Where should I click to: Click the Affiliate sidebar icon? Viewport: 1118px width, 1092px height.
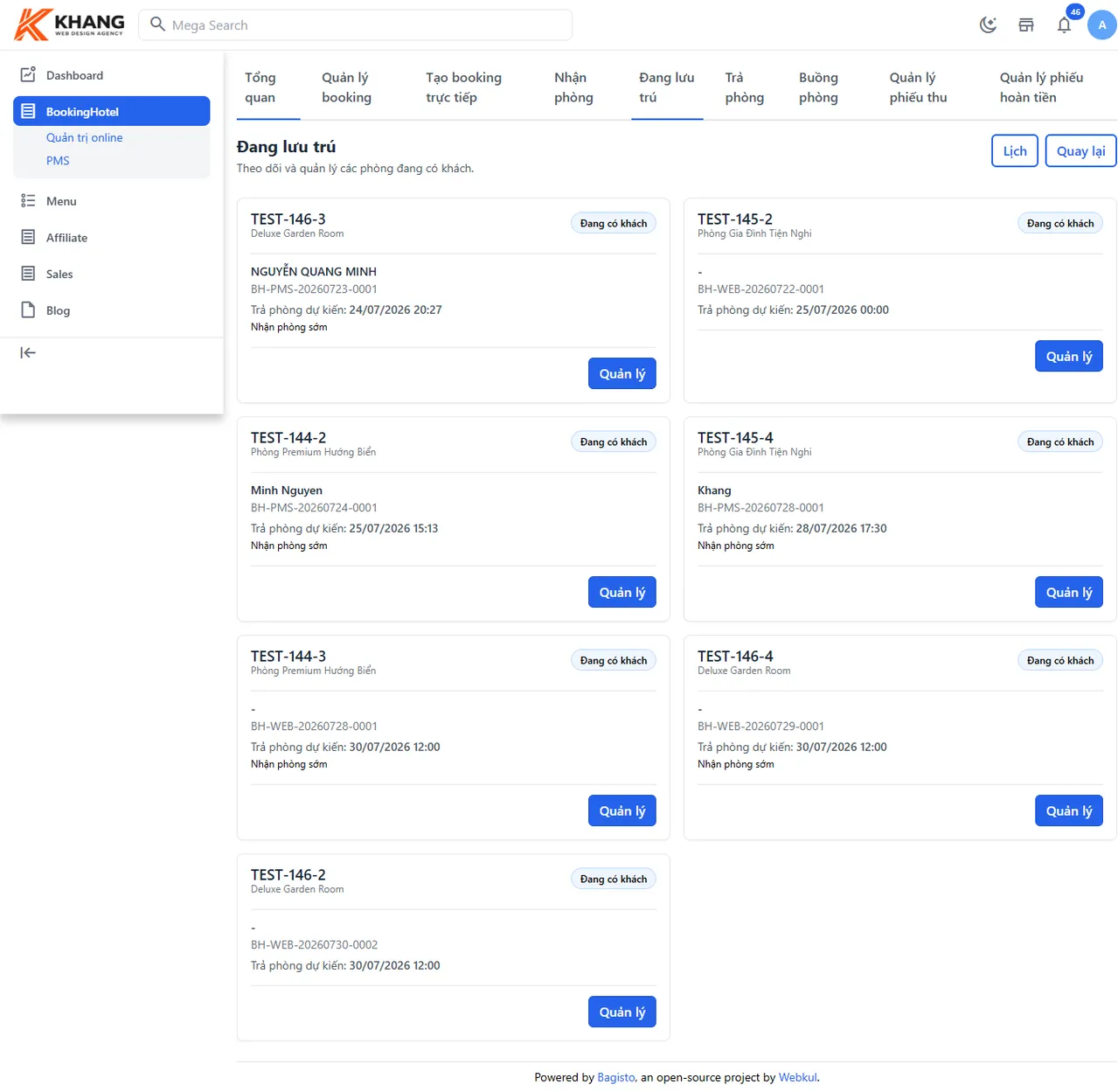click(28, 238)
